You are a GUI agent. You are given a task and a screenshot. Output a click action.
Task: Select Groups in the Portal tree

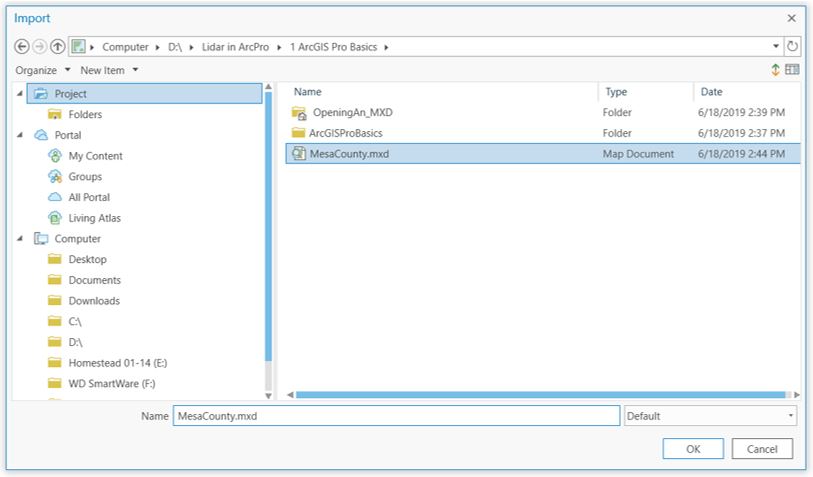(x=85, y=177)
